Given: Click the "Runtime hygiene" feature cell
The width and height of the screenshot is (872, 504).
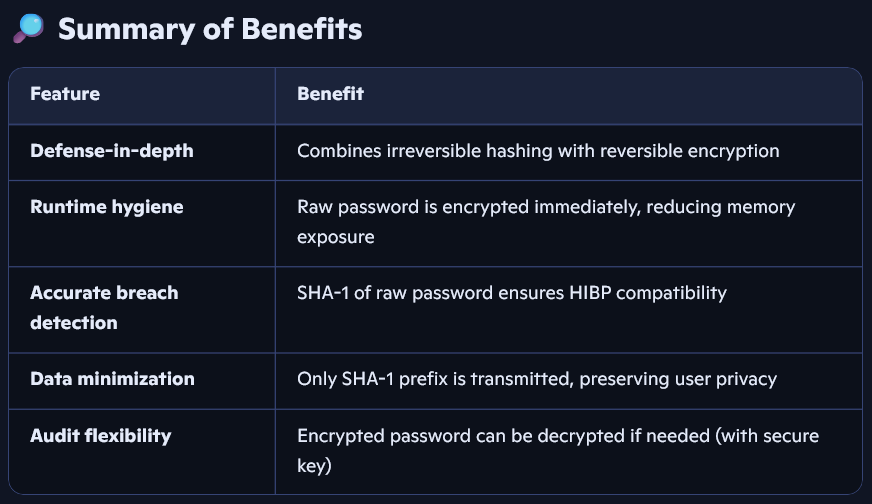Looking at the screenshot, I should pyautogui.click(x=107, y=207).
